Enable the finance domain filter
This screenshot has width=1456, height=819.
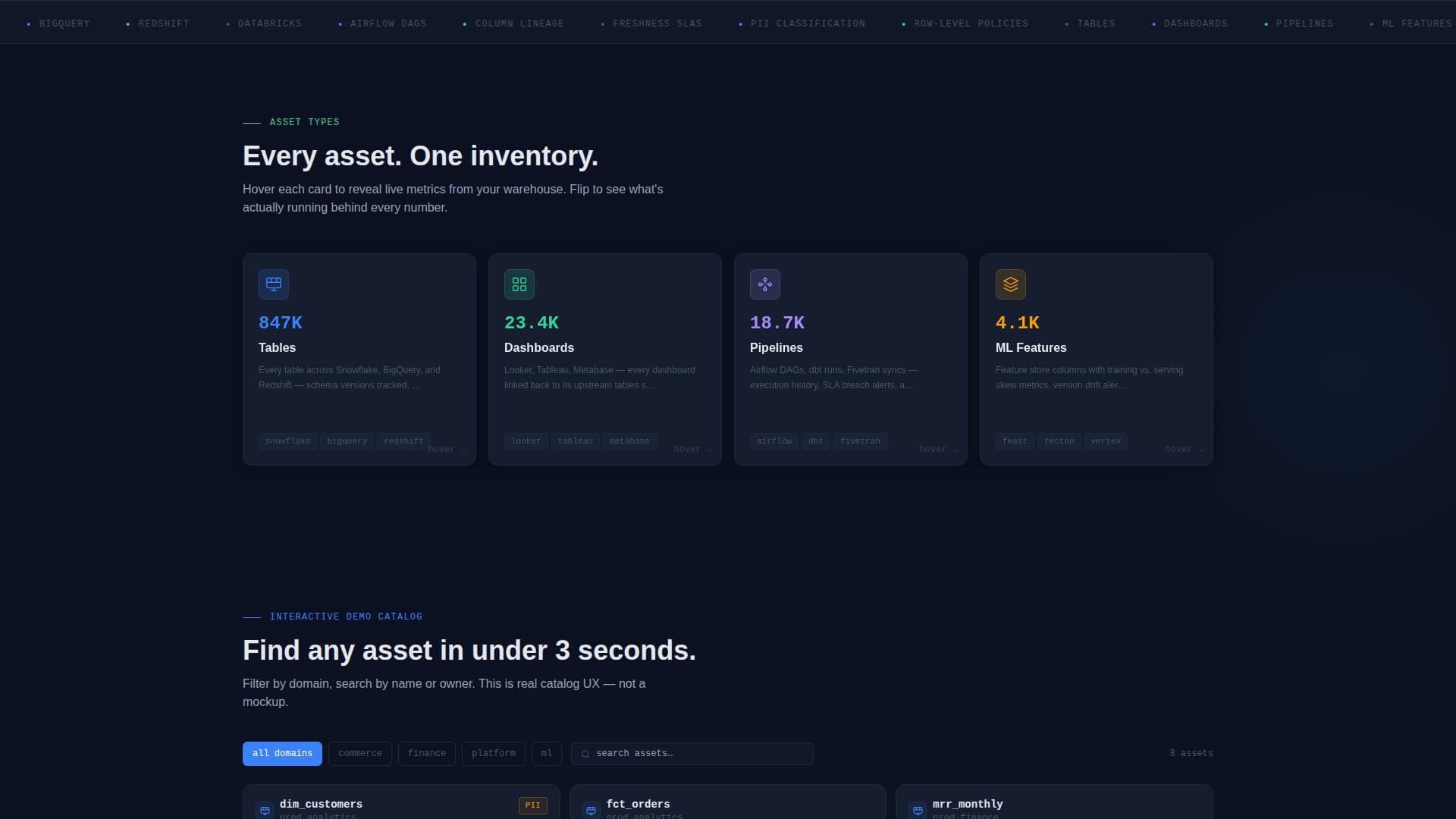pyautogui.click(x=426, y=753)
